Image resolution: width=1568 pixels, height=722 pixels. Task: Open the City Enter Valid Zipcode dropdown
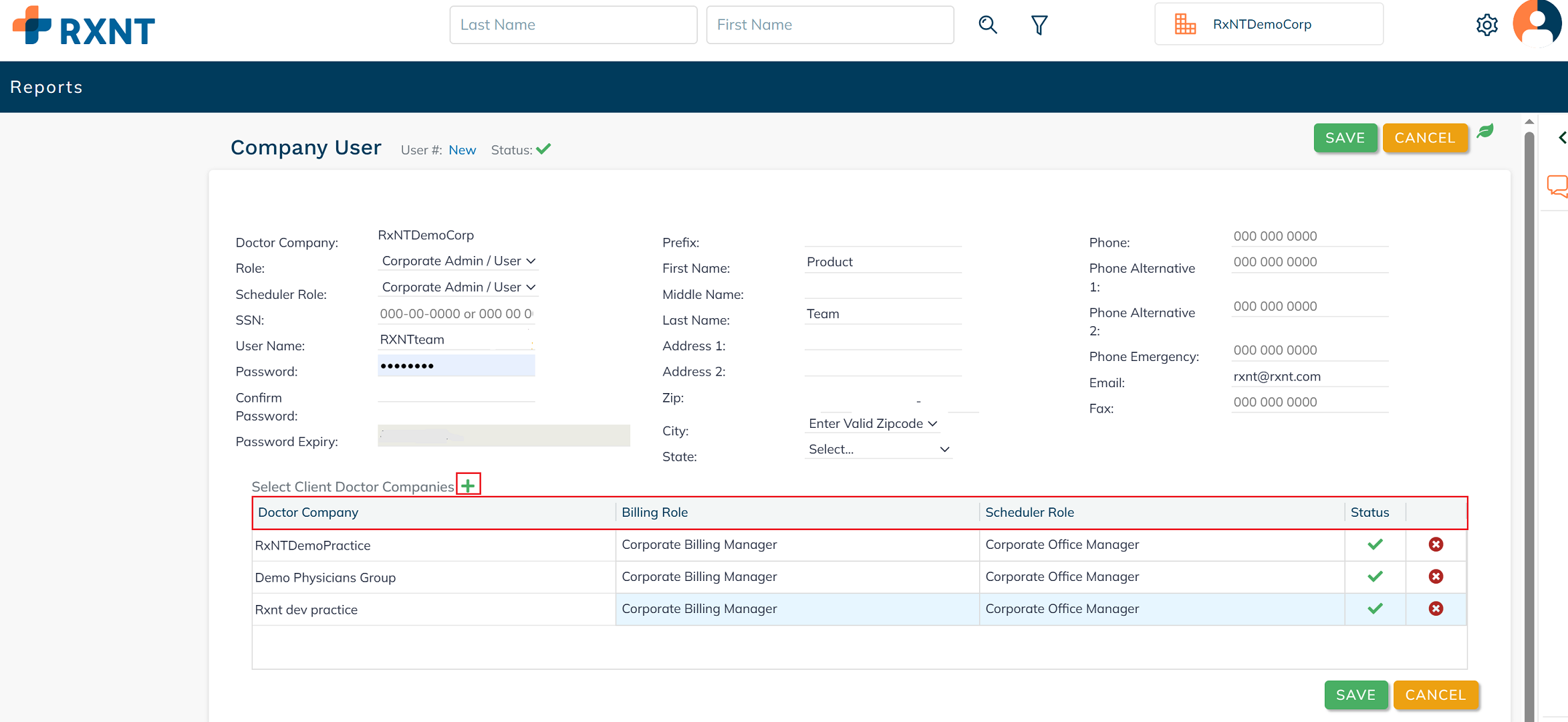[873, 423]
